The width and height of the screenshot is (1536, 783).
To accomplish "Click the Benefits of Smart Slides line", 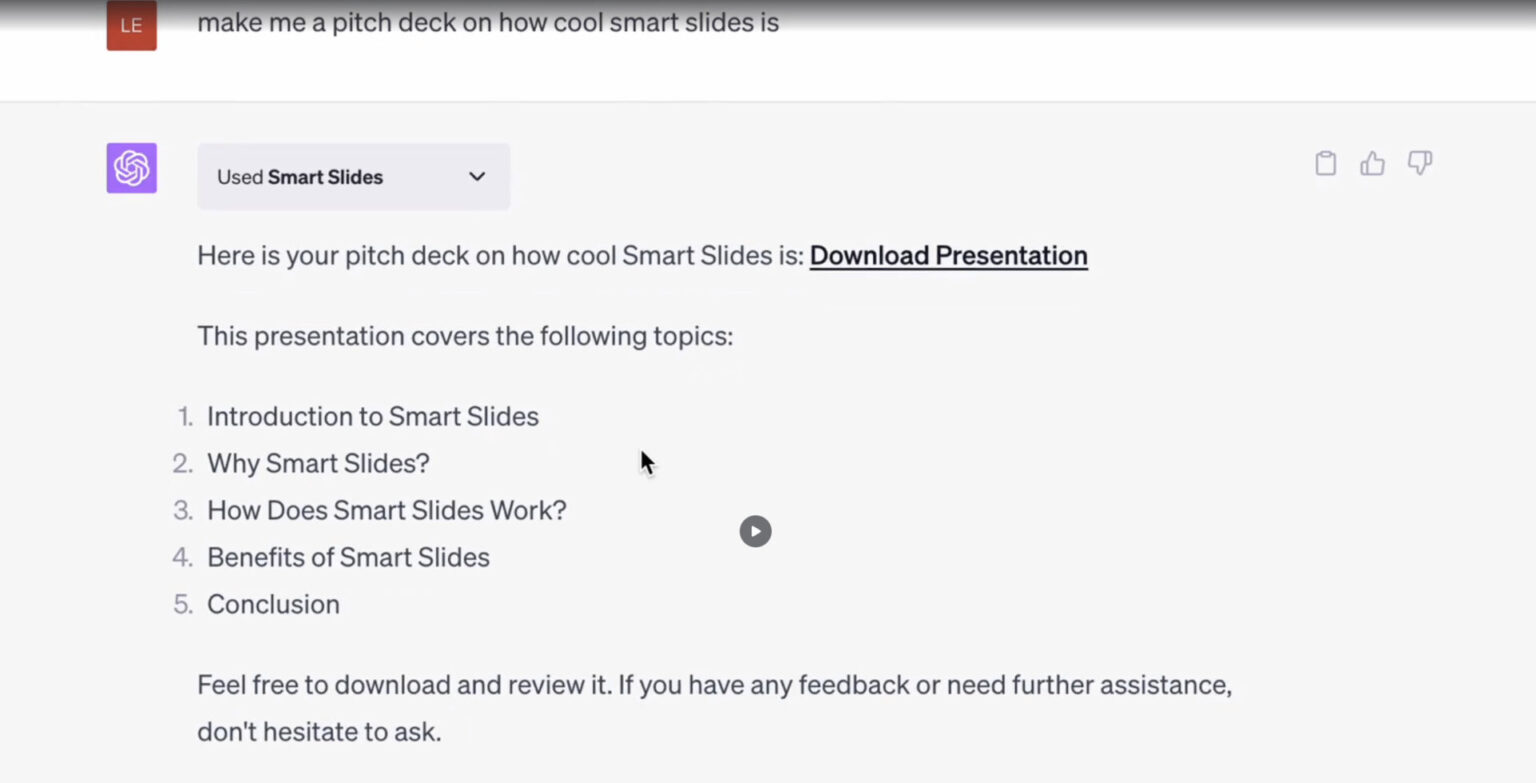I will pos(348,557).
